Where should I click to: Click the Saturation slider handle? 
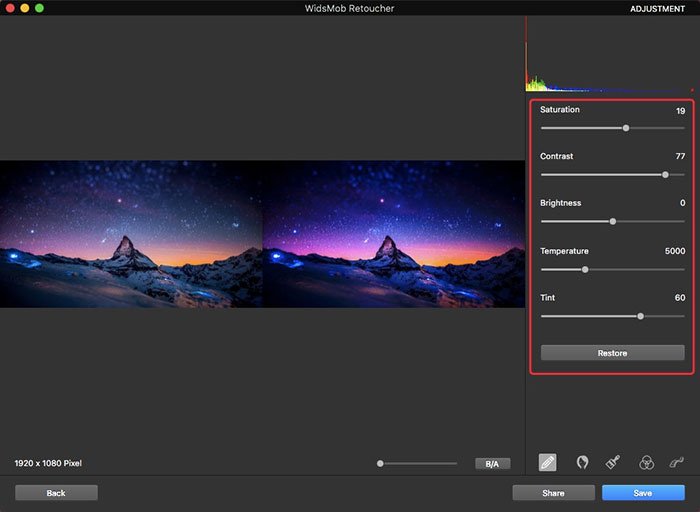[626, 128]
